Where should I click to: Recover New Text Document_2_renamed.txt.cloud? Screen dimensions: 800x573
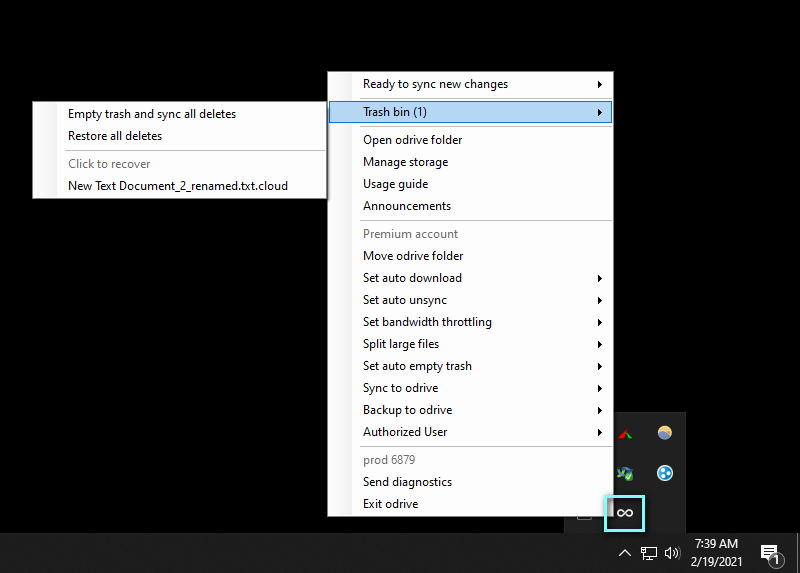[x=178, y=186]
